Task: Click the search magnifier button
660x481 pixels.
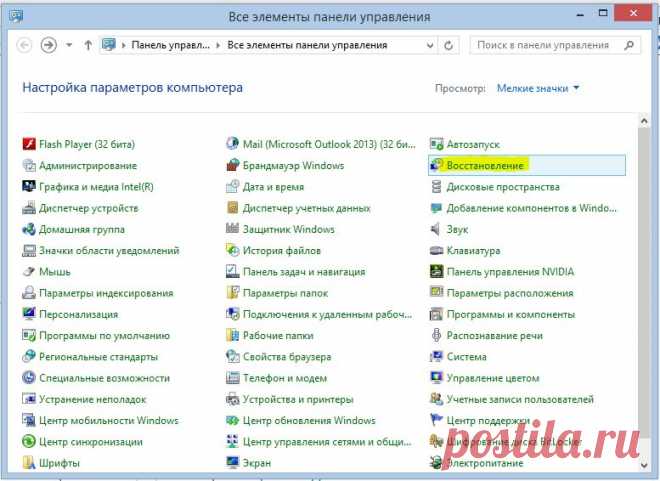Action: [x=629, y=45]
